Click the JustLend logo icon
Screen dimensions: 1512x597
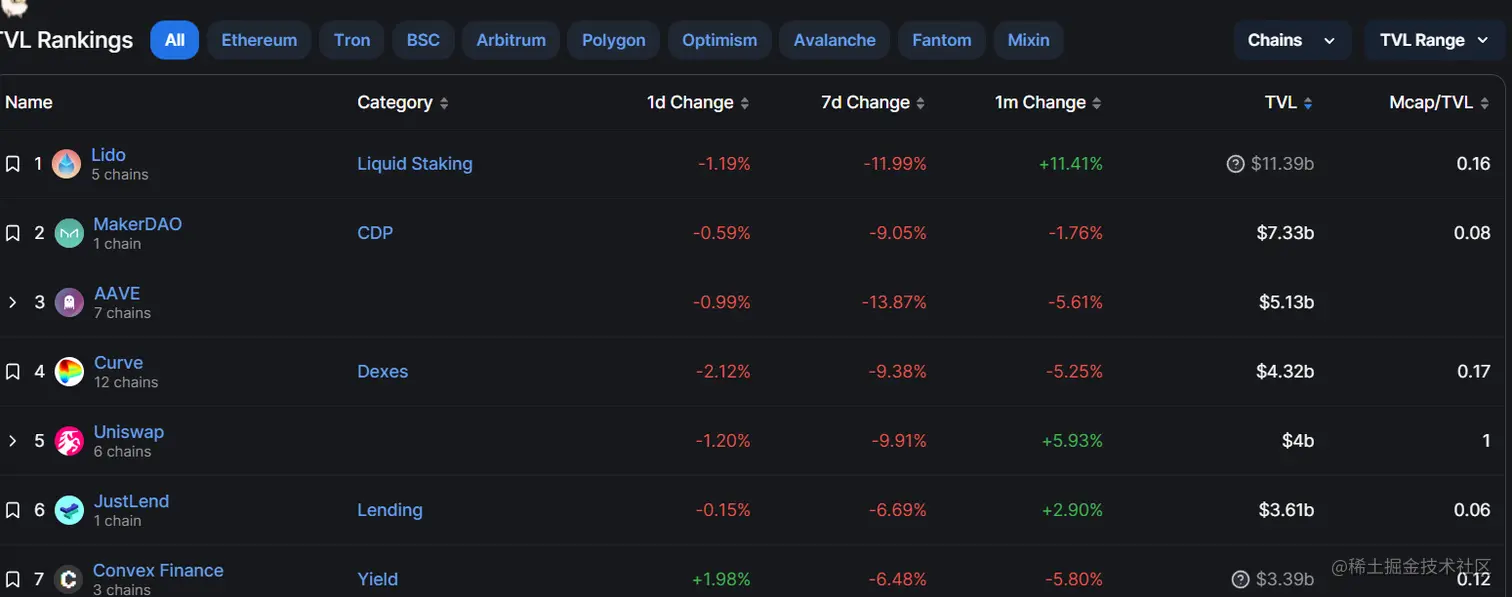coord(68,509)
